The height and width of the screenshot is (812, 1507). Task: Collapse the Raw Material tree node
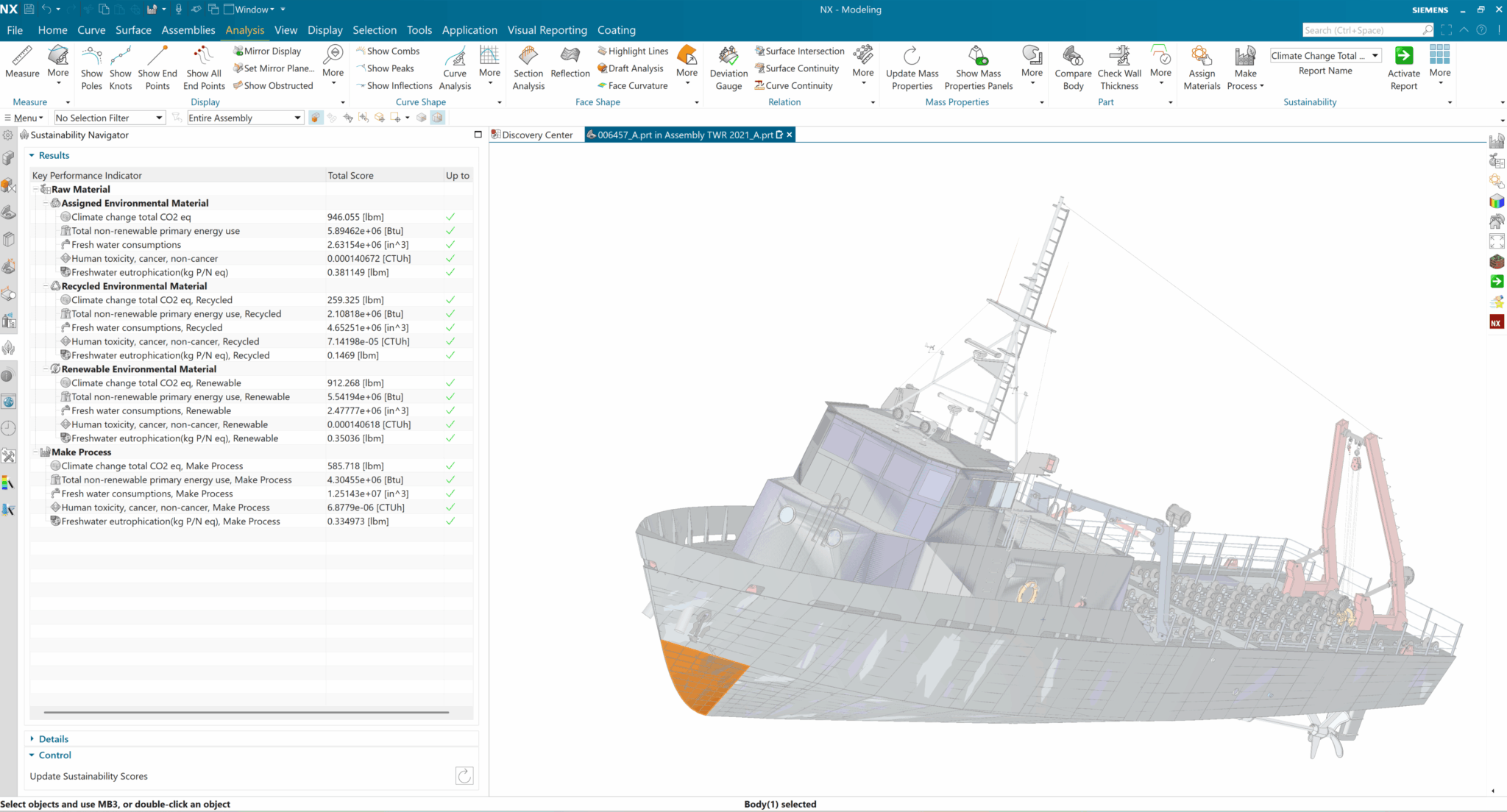point(35,190)
